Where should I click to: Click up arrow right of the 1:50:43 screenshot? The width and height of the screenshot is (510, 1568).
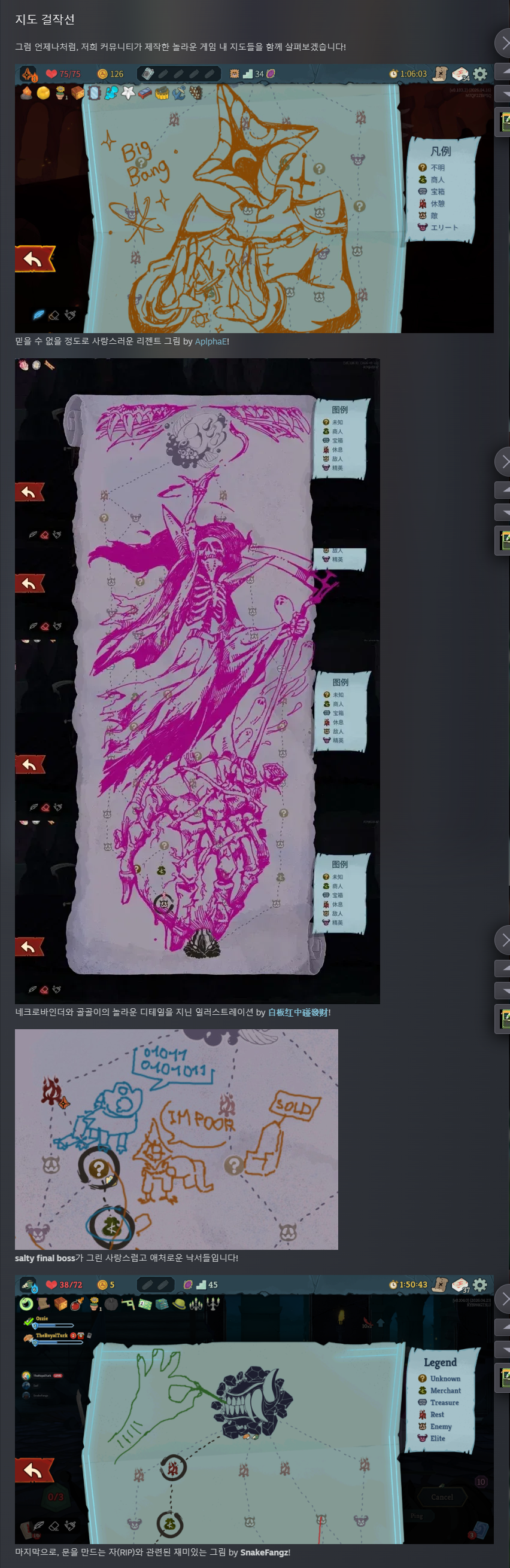click(503, 1327)
